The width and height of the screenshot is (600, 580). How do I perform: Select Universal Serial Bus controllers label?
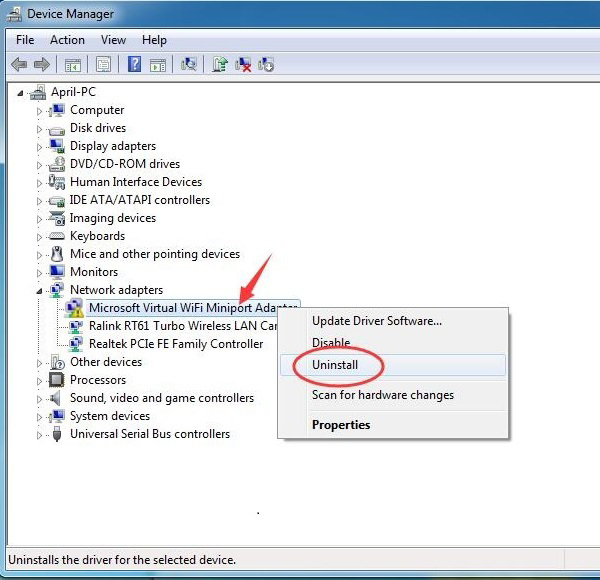150,434
